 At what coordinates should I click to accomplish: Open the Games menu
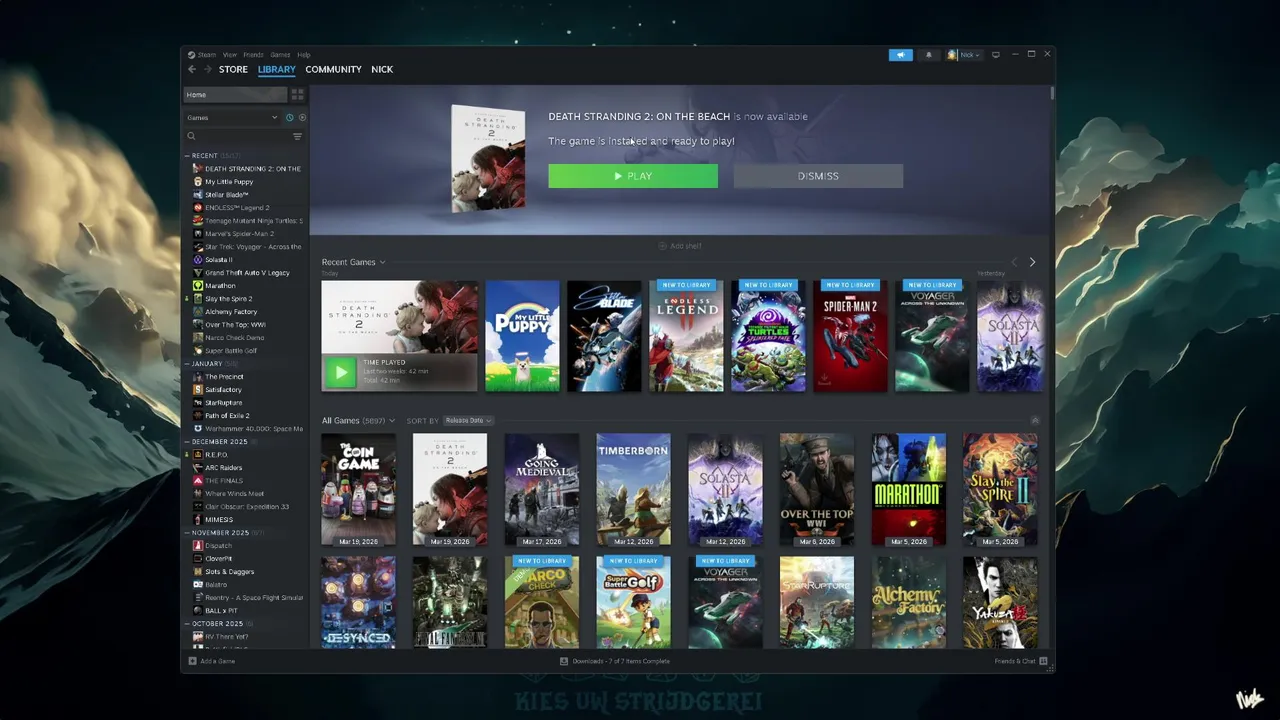[x=280, y=55]
